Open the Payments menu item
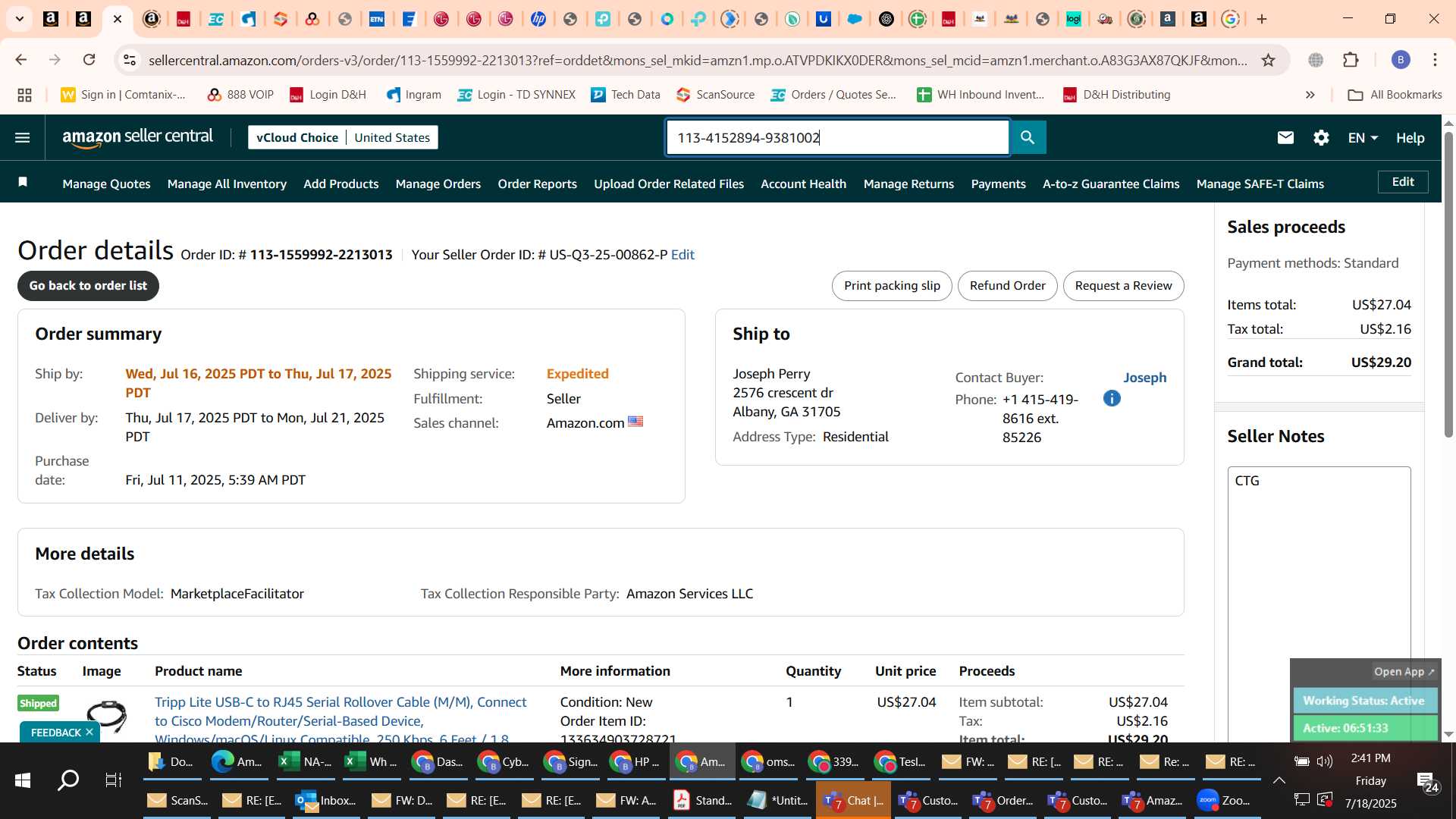 tap(998, 184)
